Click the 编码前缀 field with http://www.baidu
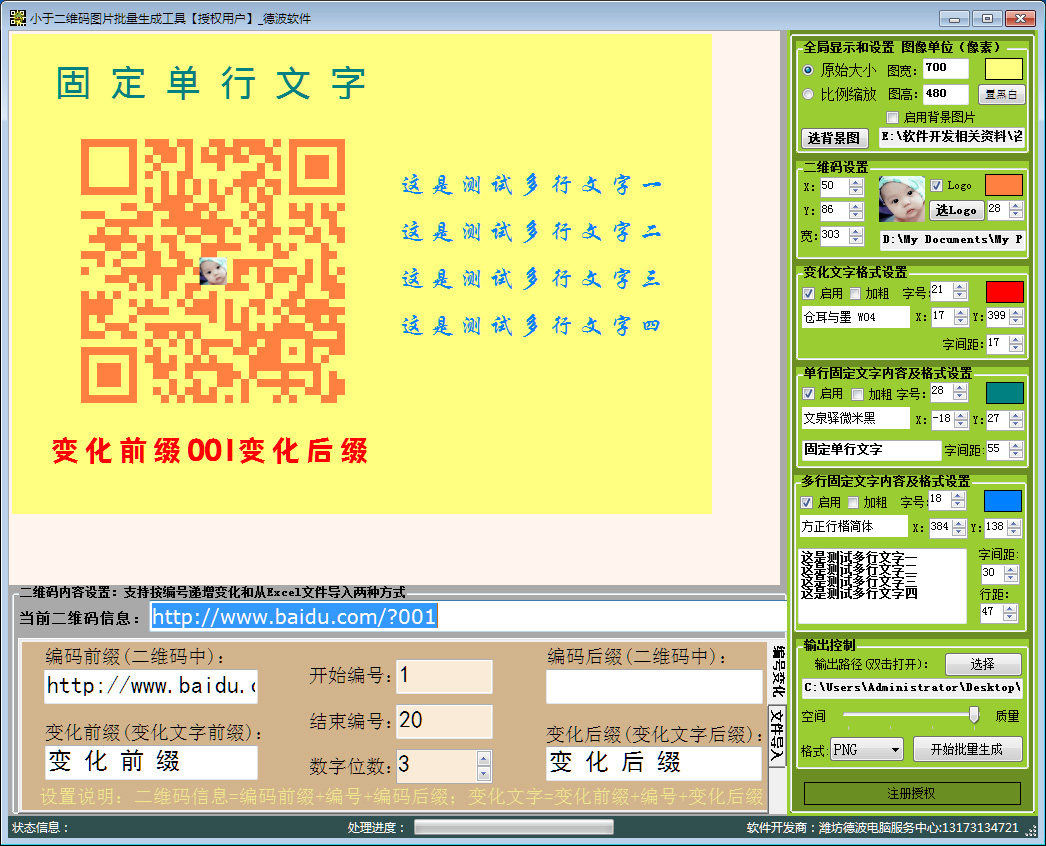The height and width of the screenshot is (846, 1046). coord(151,687)
